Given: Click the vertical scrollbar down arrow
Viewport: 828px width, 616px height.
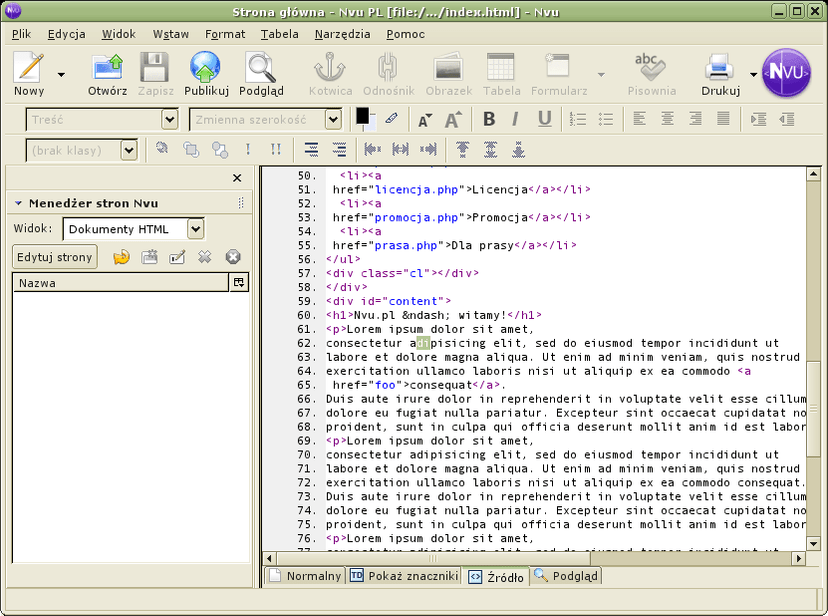Looking at the screenshot, I should (813, 543).
